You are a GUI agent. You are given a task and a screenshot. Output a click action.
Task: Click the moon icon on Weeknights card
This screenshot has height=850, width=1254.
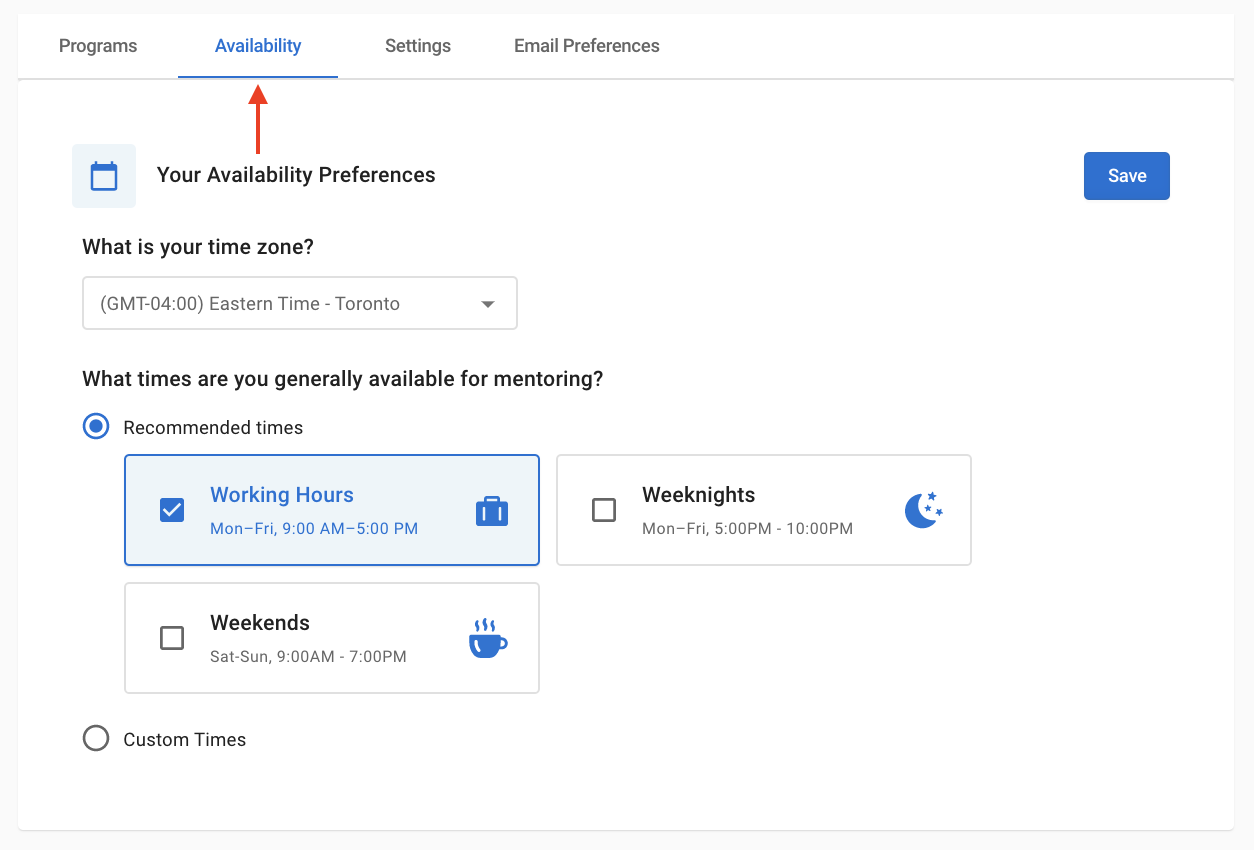(x=924, y=510)
